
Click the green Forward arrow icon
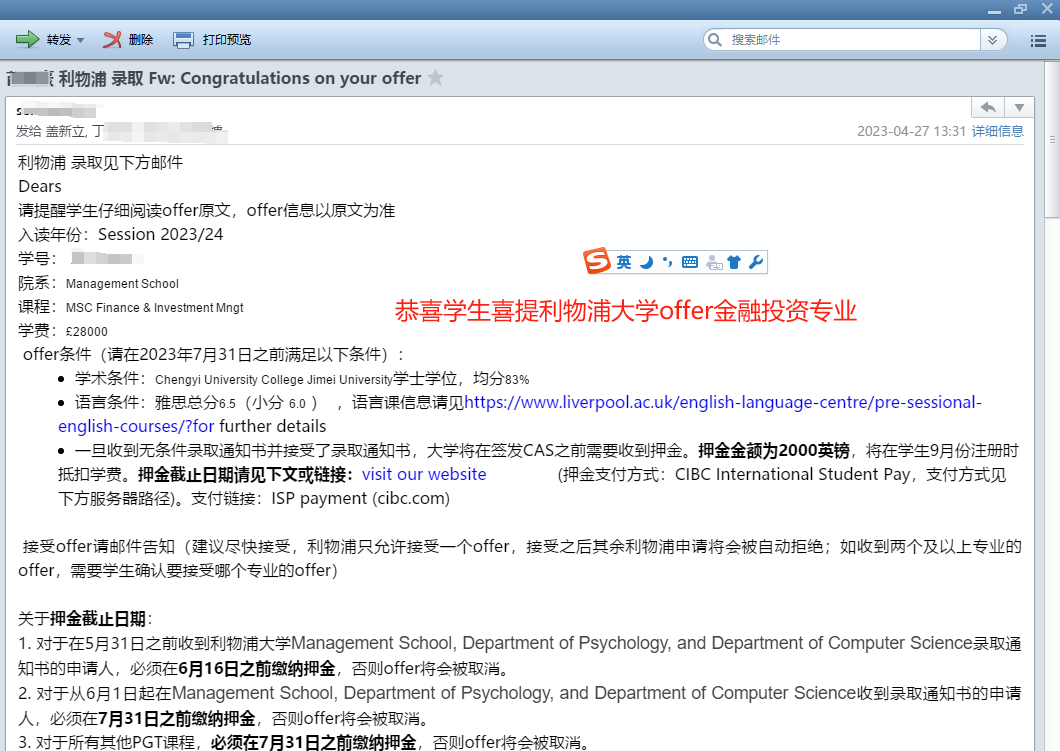point(27,40)
